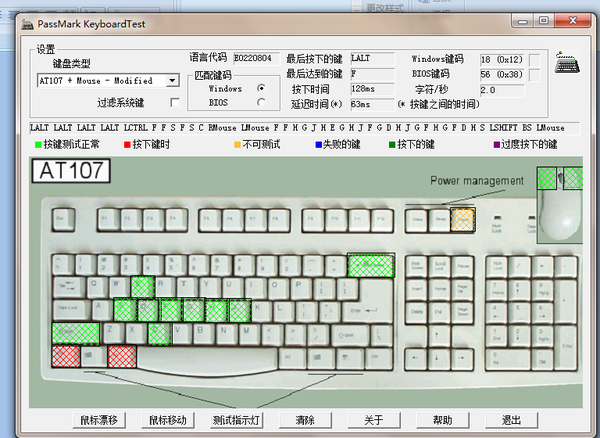Click the numpad Num Lock key

coord(497,266)
